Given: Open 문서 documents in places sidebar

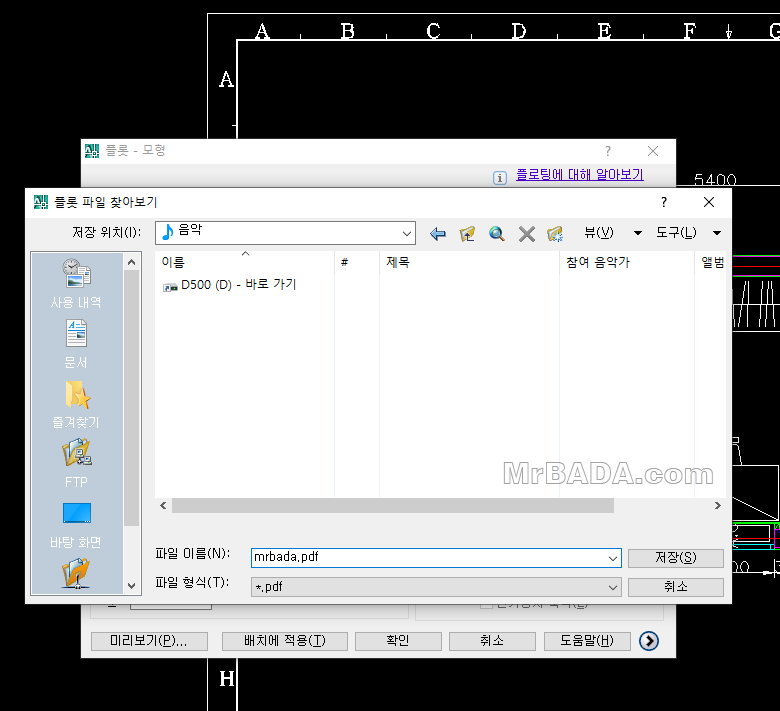Looking at the screenshot, I should click(x=76, y=344).
